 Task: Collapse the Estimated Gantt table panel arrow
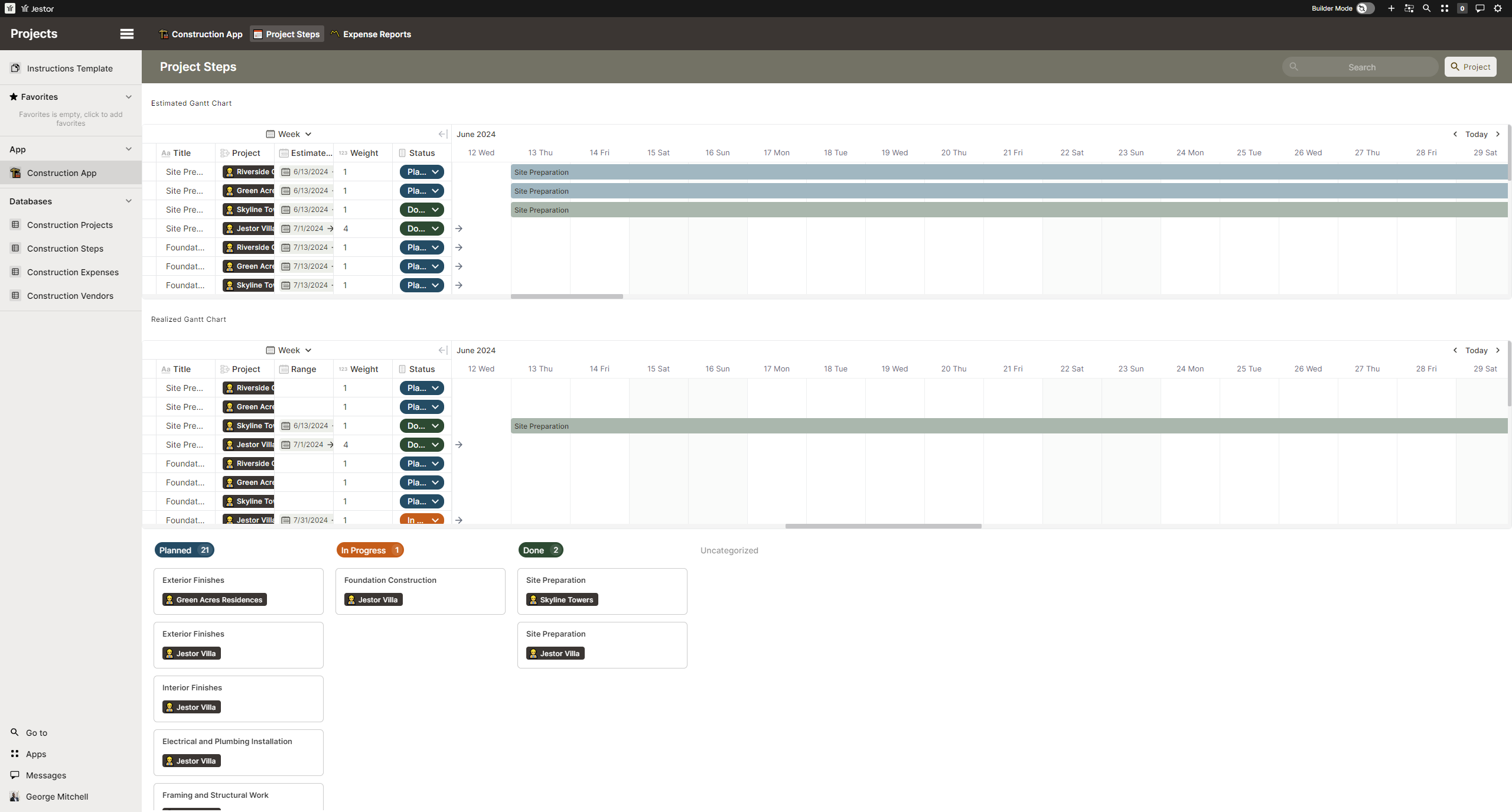pyautogui.click(x=442, y=134)
